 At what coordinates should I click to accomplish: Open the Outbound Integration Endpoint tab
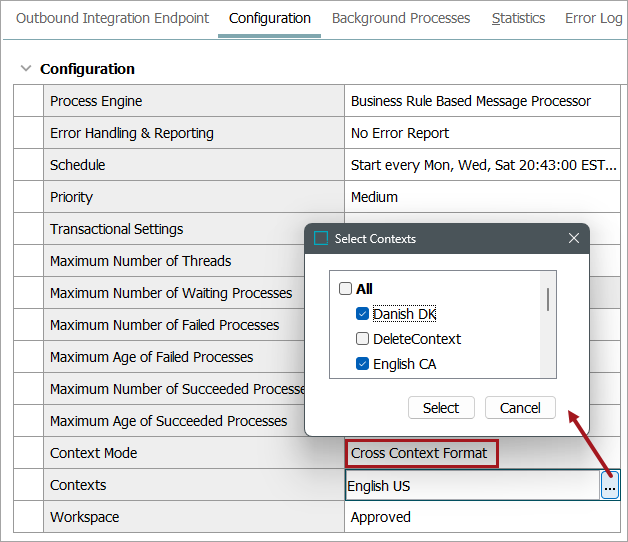[x=113, y=18]
